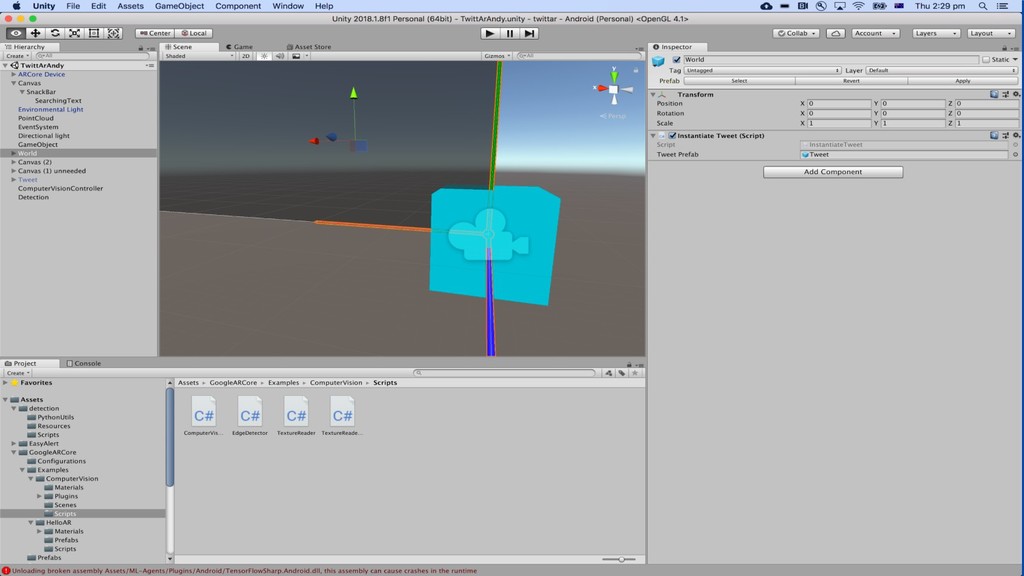Expand the Favorites tree in Project panel
The image size is (1024, 576).
[6, 383]
